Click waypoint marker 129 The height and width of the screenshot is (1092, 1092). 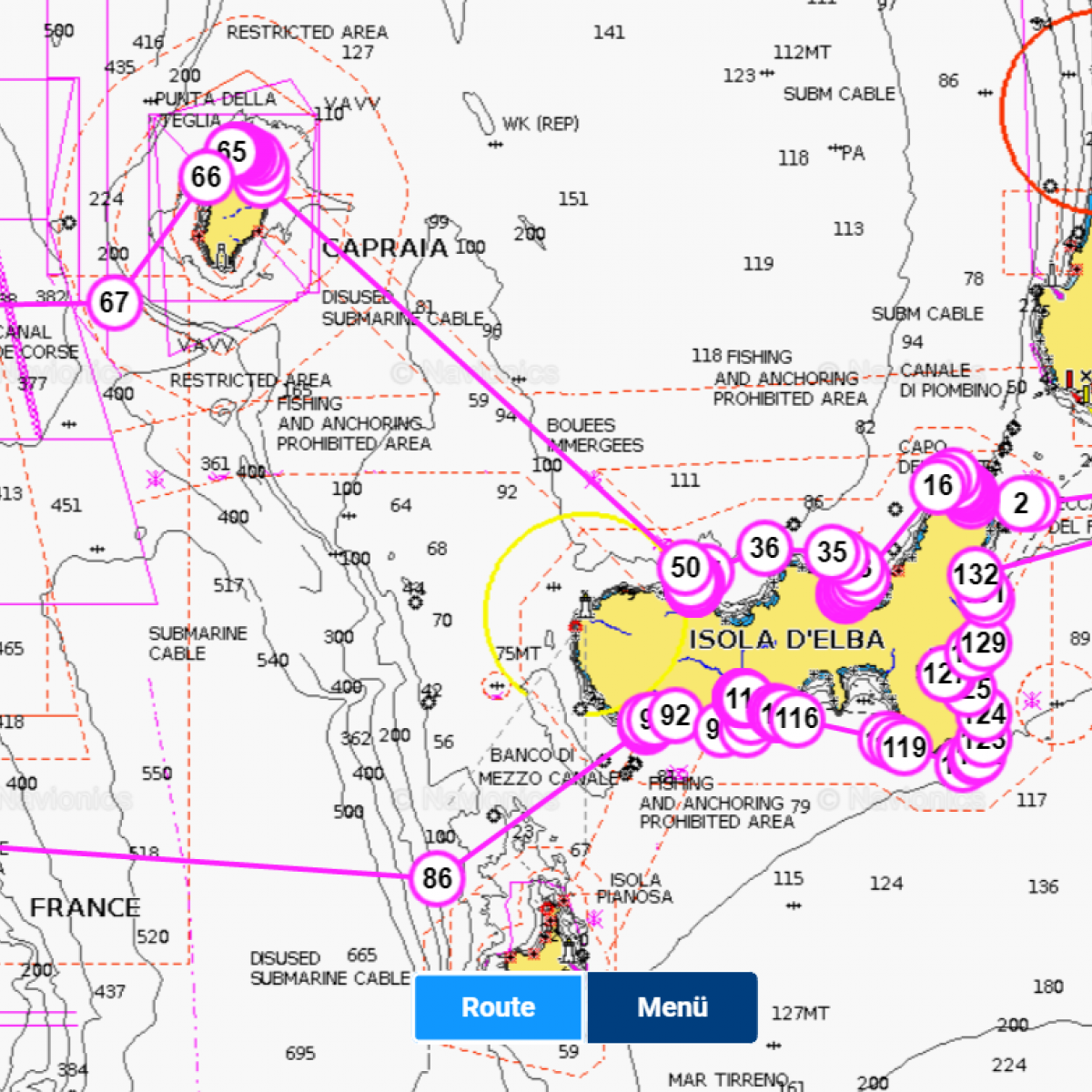click(983, 643)
